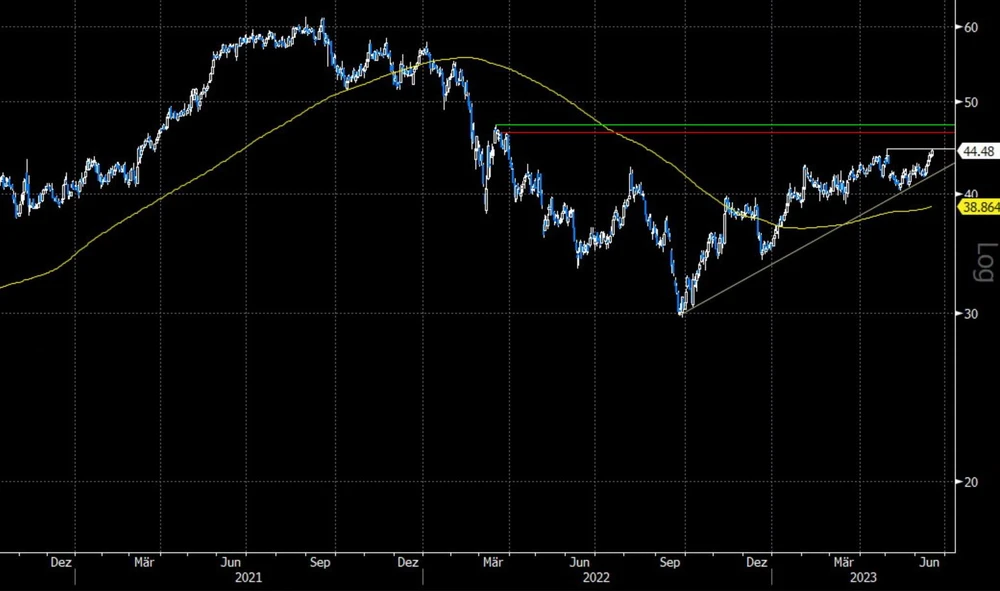The image size is (1000, 591).
Task: Click the 60 price axis label
Action: [x=970, y=27]
